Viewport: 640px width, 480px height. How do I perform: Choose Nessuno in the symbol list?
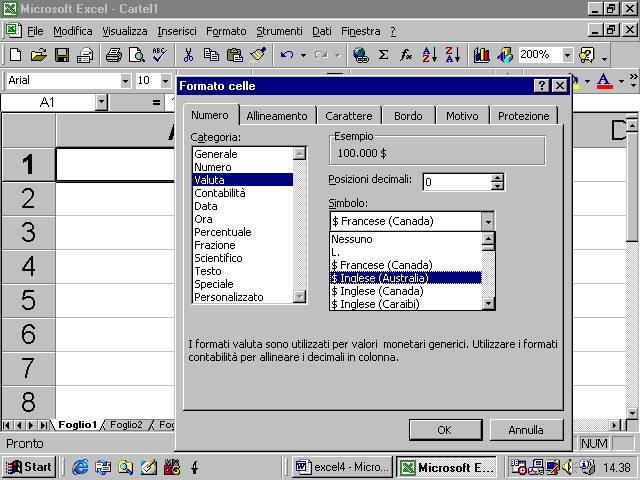(406, 239)
